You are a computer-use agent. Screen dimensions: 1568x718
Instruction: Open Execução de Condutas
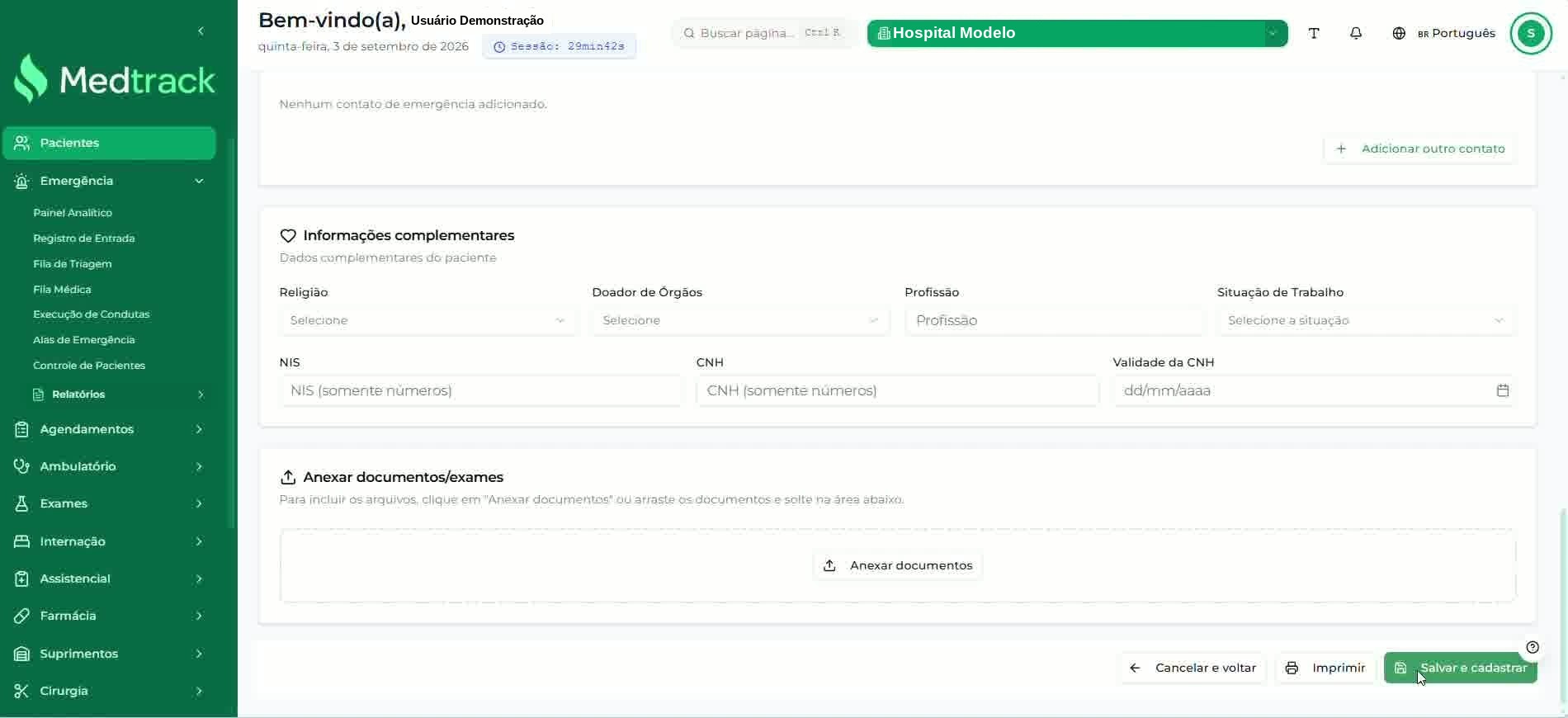click(92, 314)
